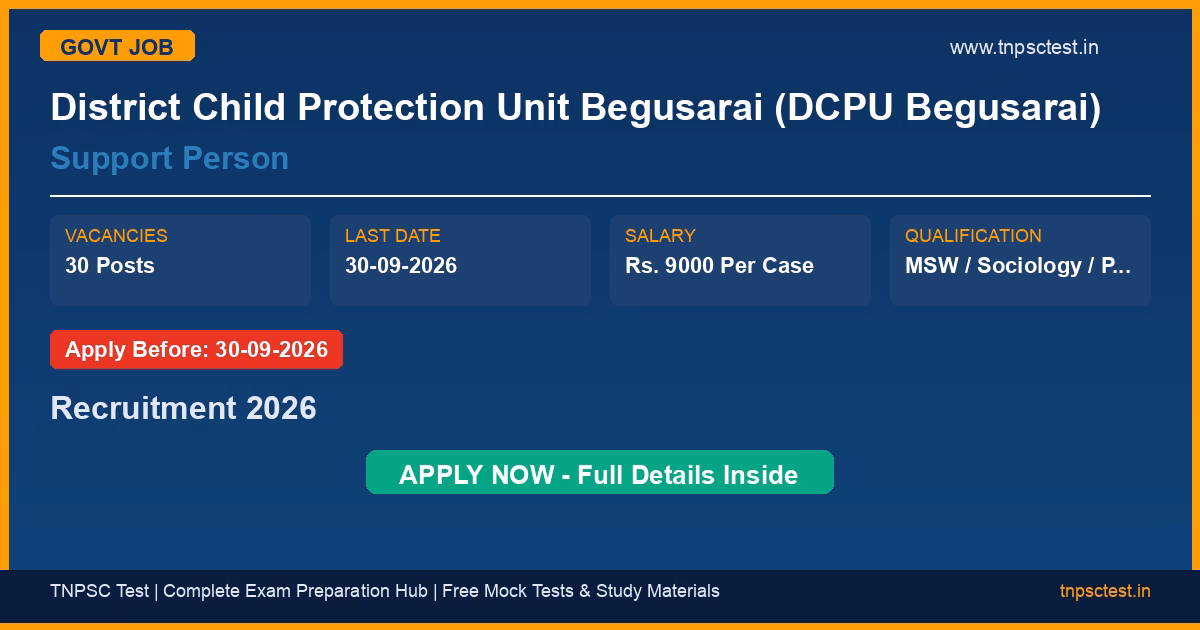Open the tnpsctest.in footer link

pos(1105,591)
